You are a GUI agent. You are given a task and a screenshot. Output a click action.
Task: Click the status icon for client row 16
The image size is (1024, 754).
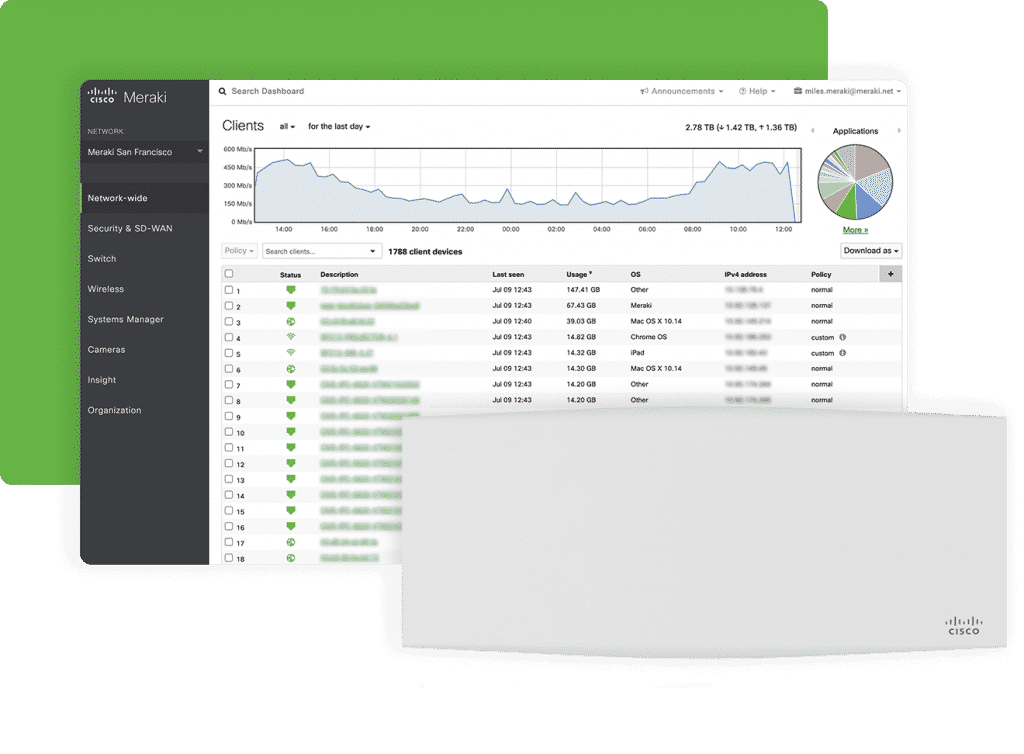pyautogui.click(x=291, y=526)
